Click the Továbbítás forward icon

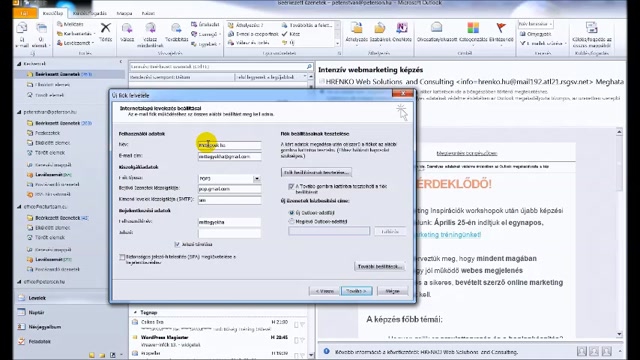[x=176, y=28]
